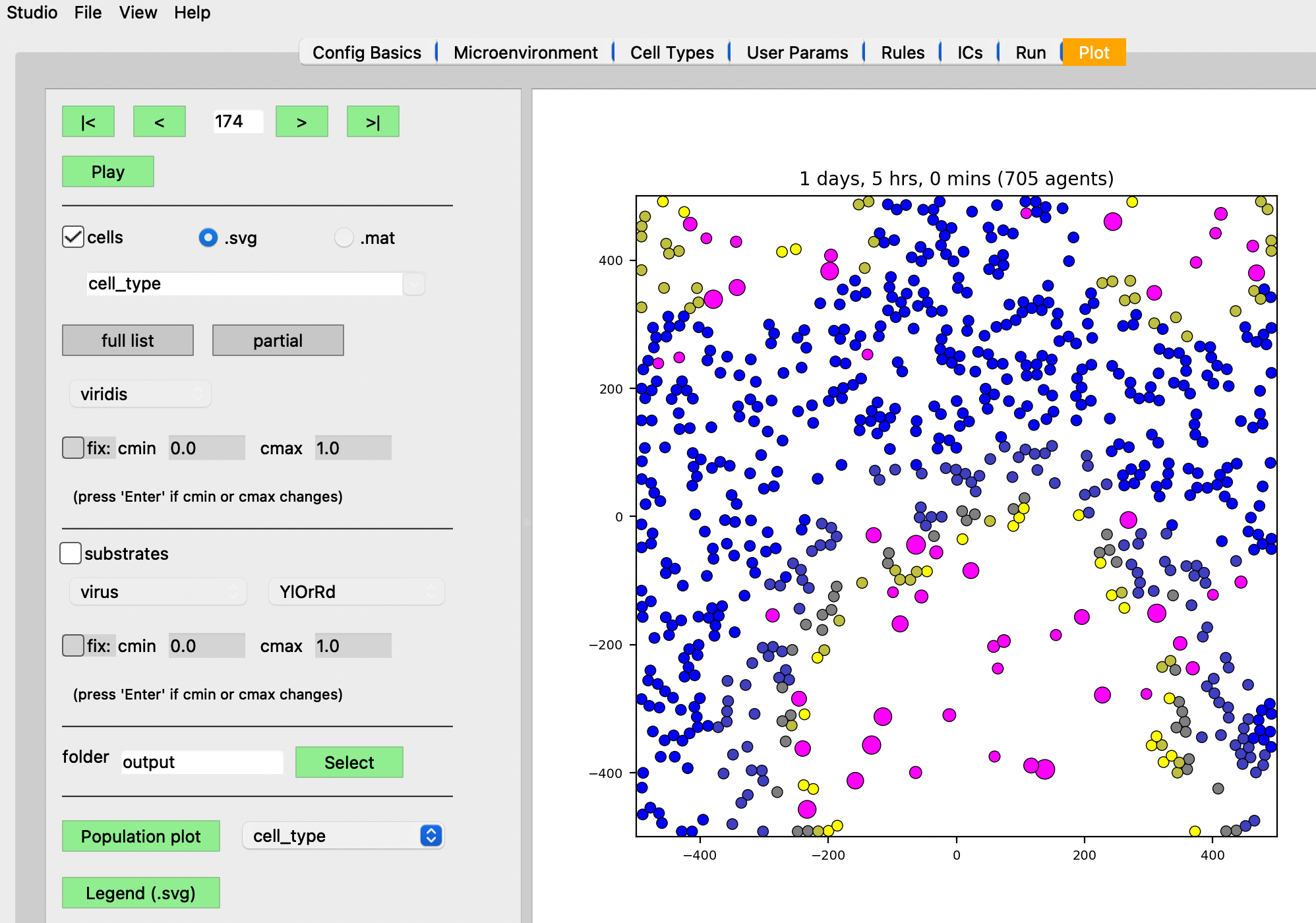Advance one frame with > button

(x=302, y=122)
